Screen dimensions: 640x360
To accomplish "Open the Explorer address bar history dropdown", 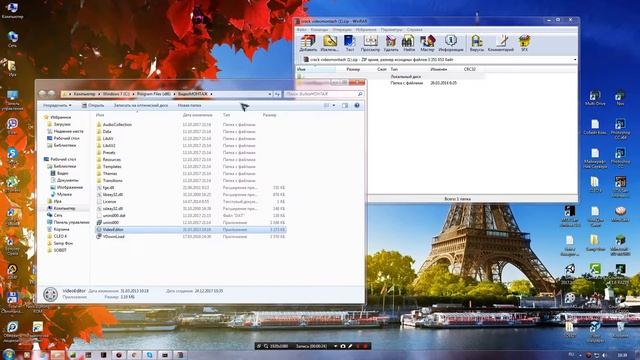I will tap(269, 94).
